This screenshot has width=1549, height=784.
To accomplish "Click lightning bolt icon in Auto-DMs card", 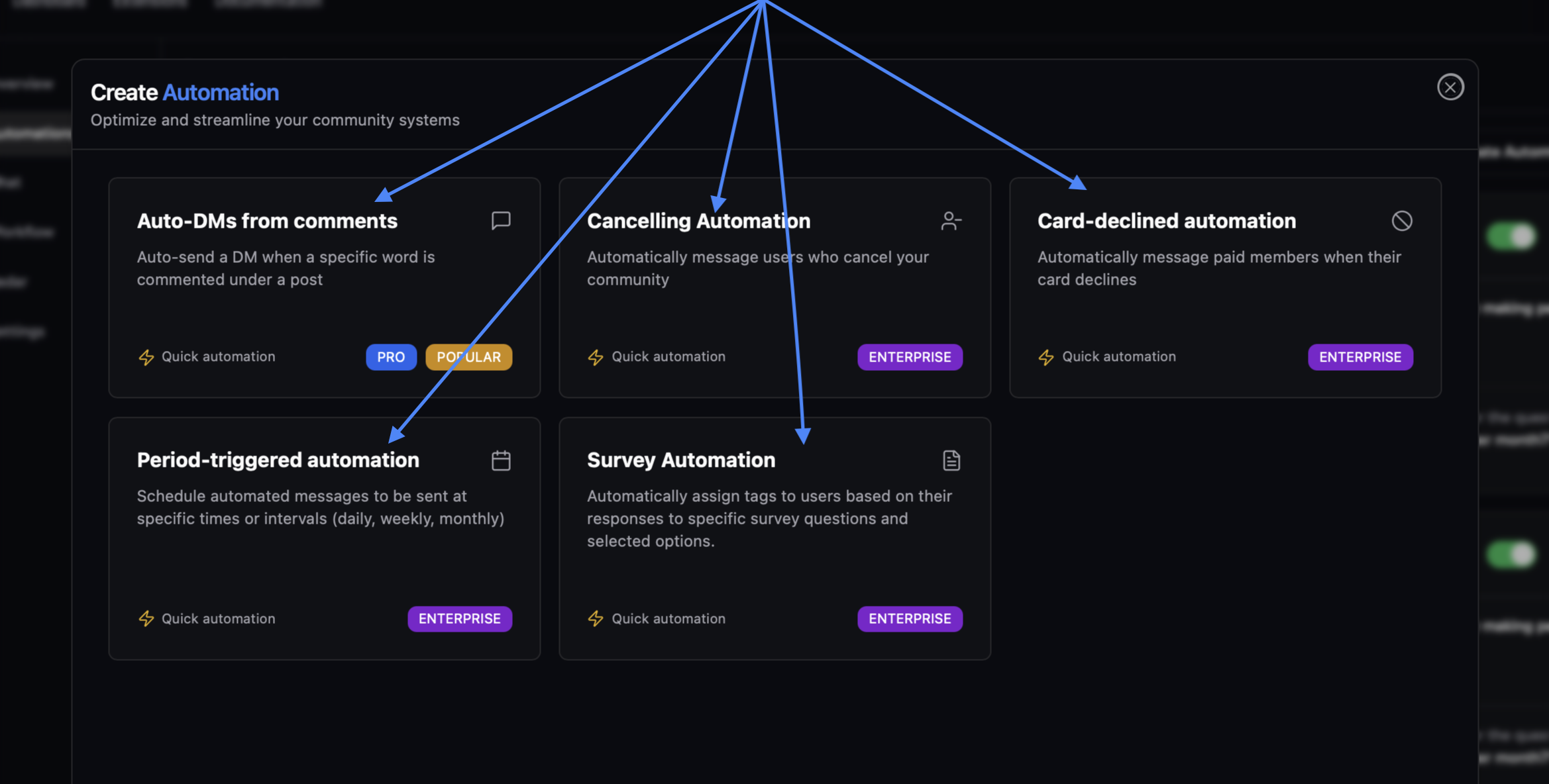I will [x=146, y=357].
